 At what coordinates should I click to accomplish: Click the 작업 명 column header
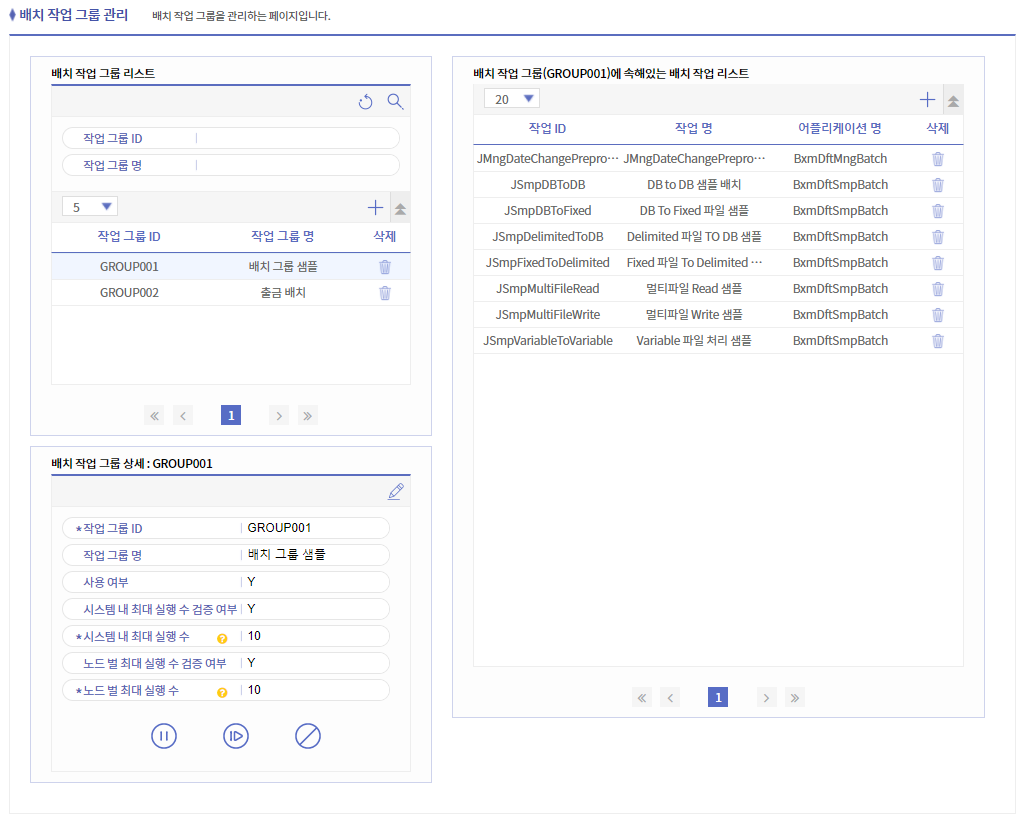[694, 129]
